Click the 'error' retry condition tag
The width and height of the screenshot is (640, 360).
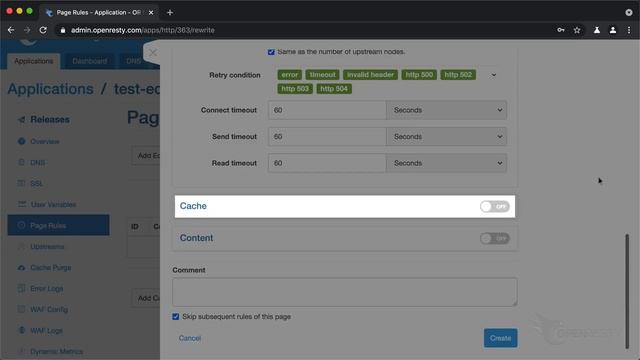pyautogui.click(x=289, y=75)
